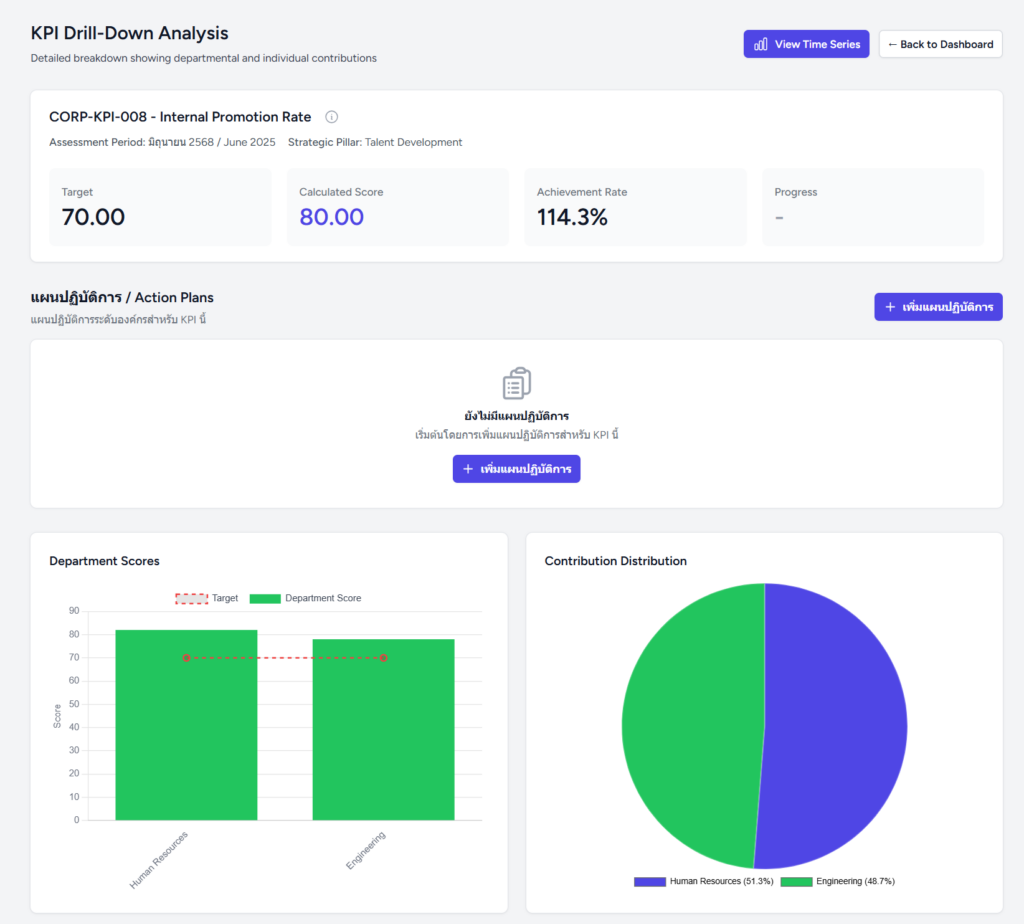Click the target point above Engineering bar
Viewport: 1024px width, 924px height.
[x=384, y=658]
